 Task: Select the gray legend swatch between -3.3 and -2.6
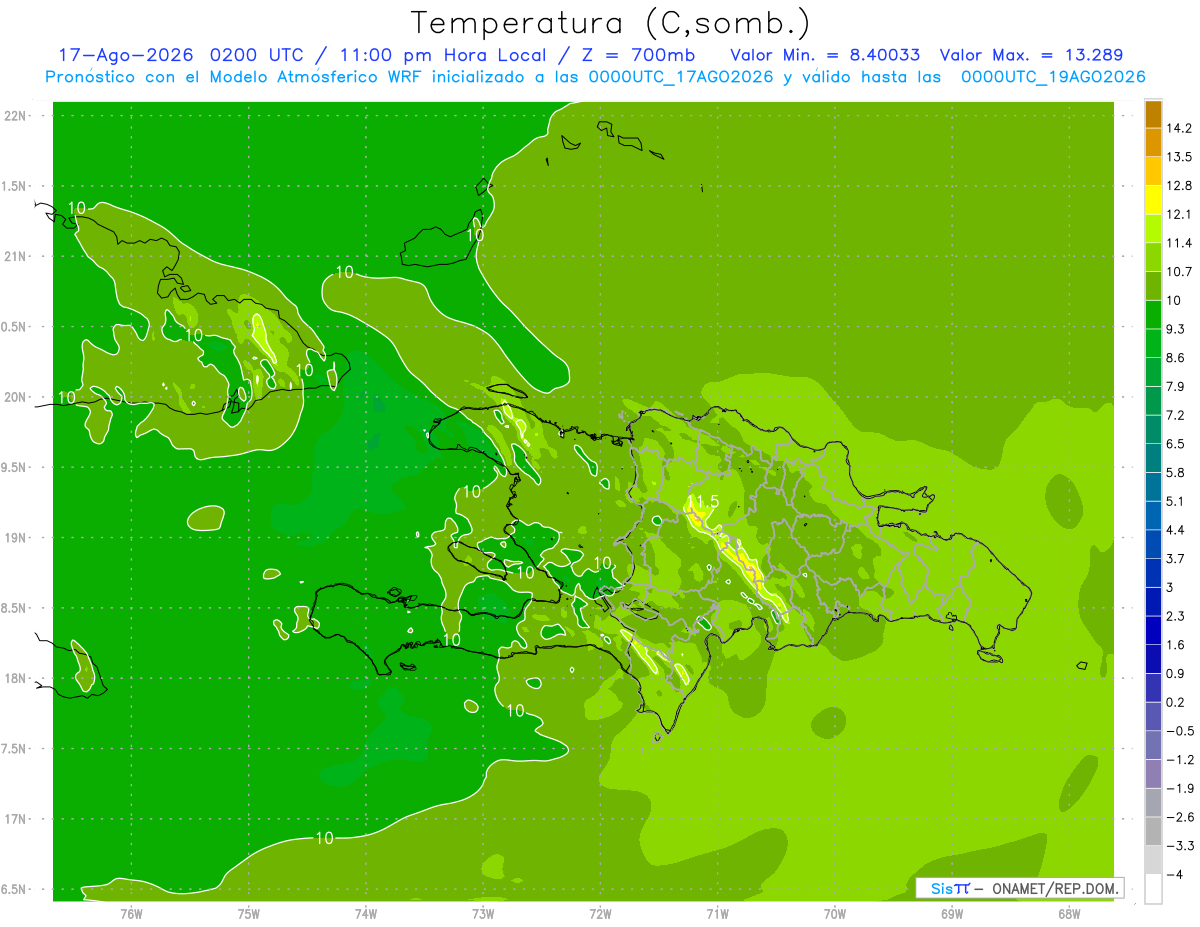(1153, 832)
